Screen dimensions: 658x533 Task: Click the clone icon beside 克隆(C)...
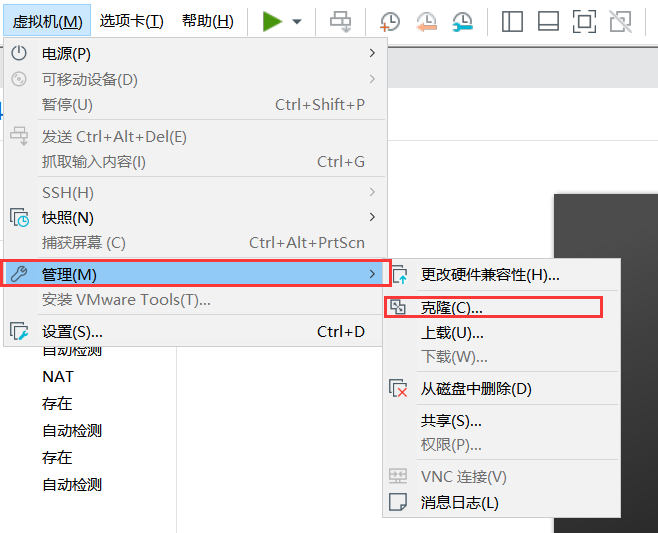[397, 307]
